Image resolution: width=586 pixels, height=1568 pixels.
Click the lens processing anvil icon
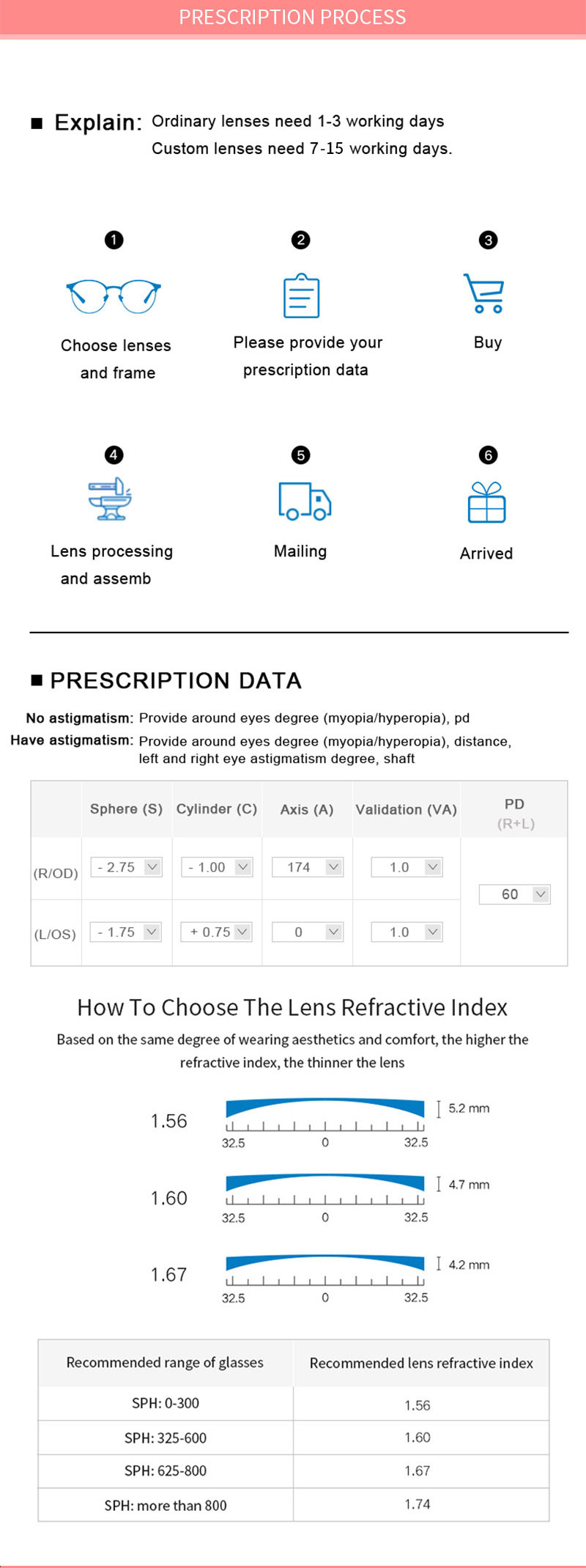pos(110,499)
